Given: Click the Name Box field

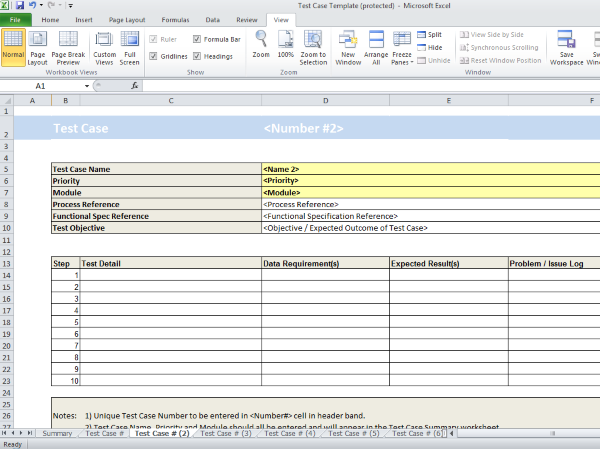Looking at the screenshot, I should click(x=42, y=86).
